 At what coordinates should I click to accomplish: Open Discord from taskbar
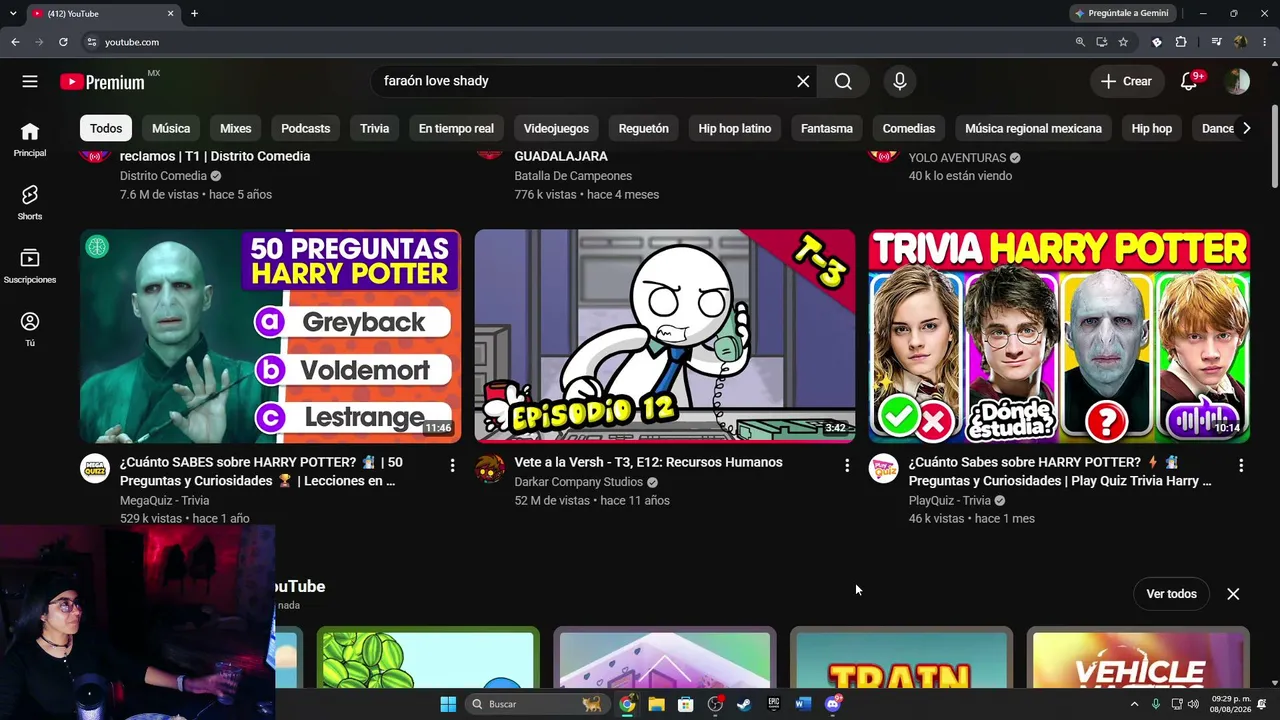pyautogui.click(x=832, y=704)
